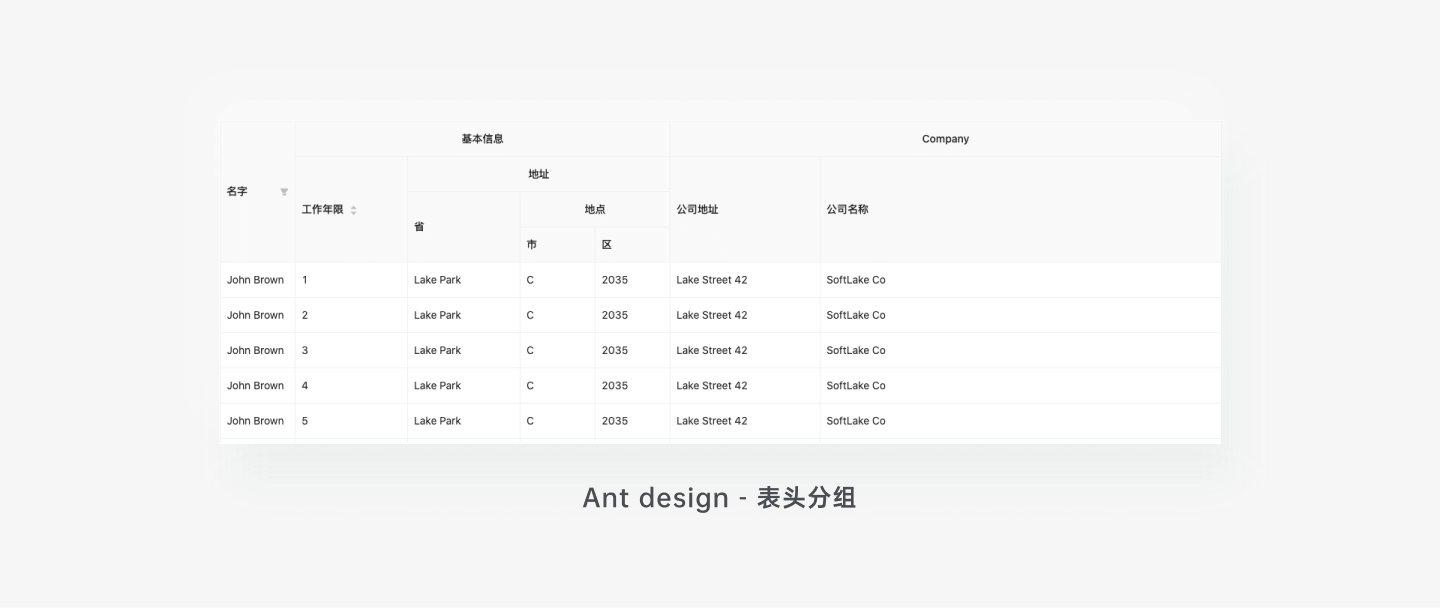The image size is (1440, 608).
Task: Open the filter icon in 名字 header
Action: tap(284, 192)
